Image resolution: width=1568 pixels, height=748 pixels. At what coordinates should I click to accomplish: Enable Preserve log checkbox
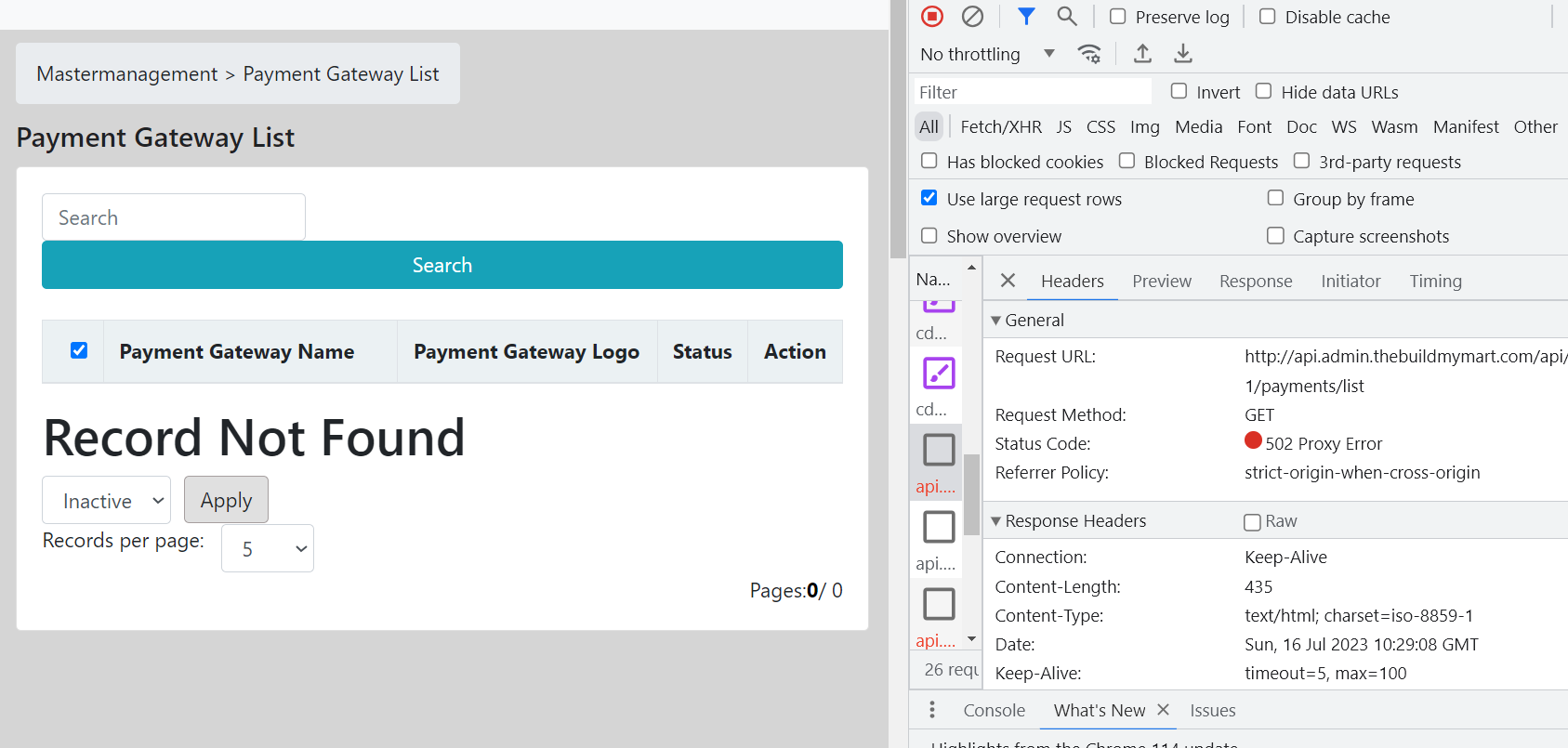[x=1118, y=16]
